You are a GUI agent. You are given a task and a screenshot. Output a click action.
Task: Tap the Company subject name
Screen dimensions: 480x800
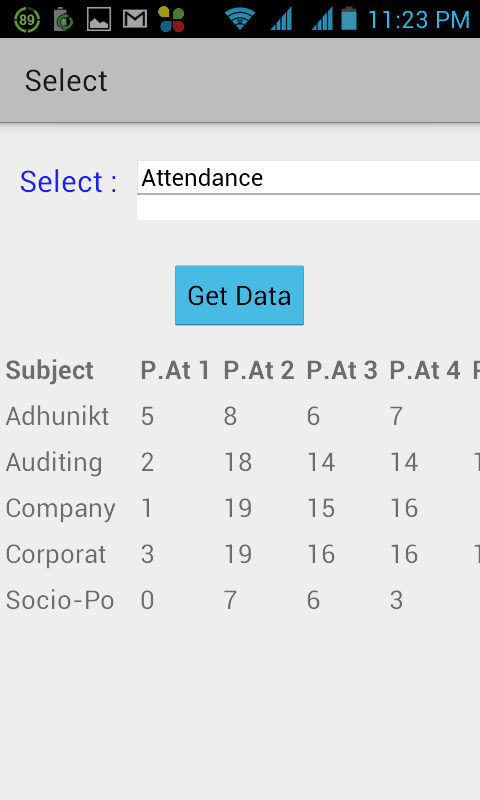coord(61,509)
